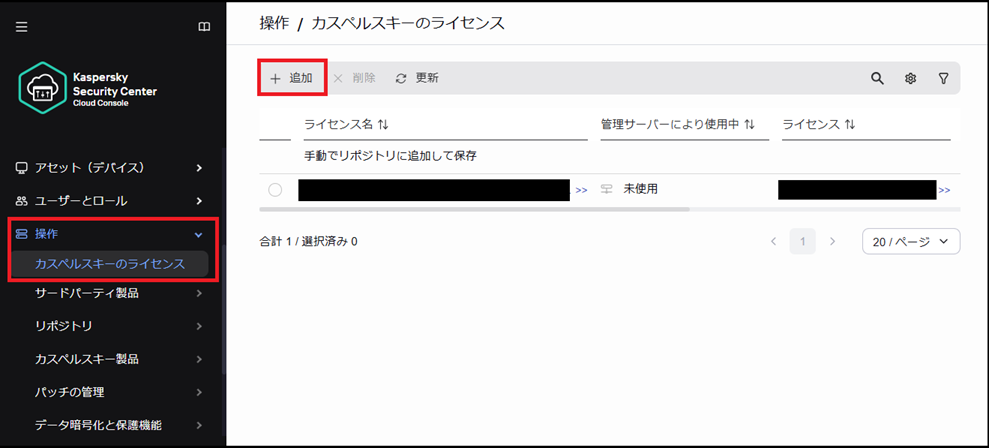This screenshot has height=448, width=989.
Task: Open カスペルスキーのライセンス menu item
Action: point(110,264)
